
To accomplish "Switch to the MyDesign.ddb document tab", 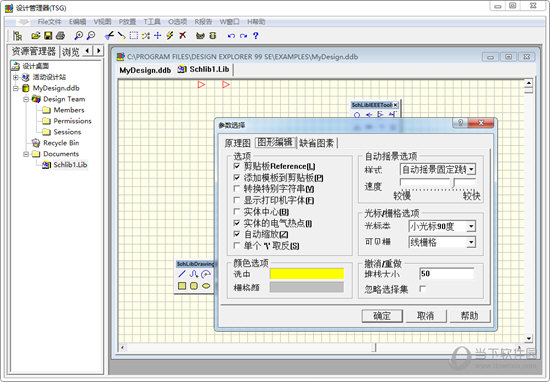I will click(145, 70).
